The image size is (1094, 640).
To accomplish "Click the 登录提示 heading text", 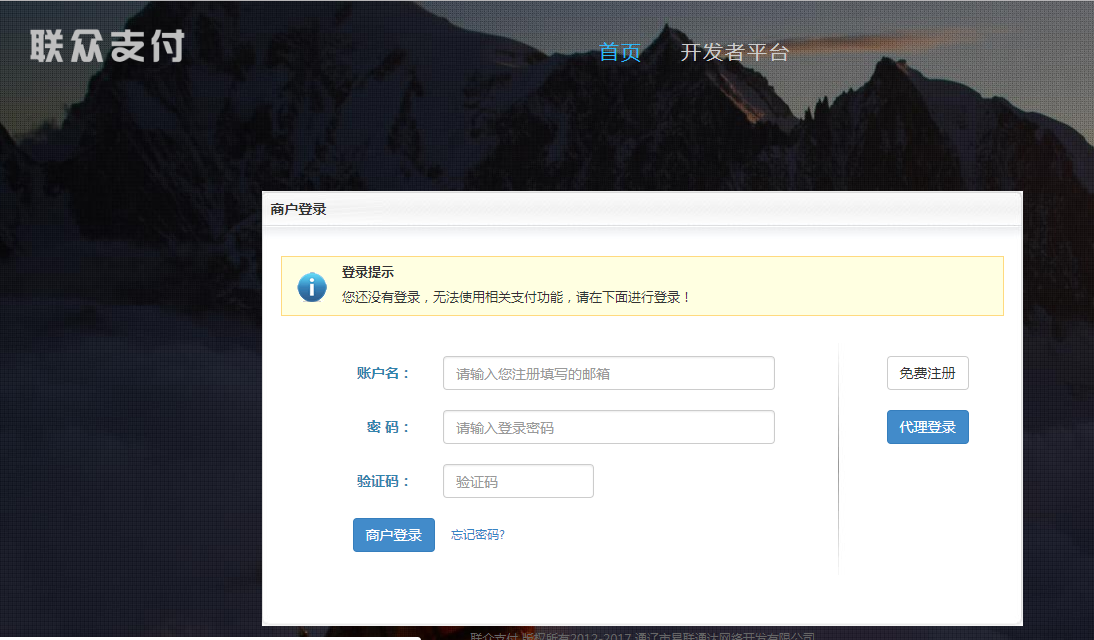I will [x=368, y=272].
